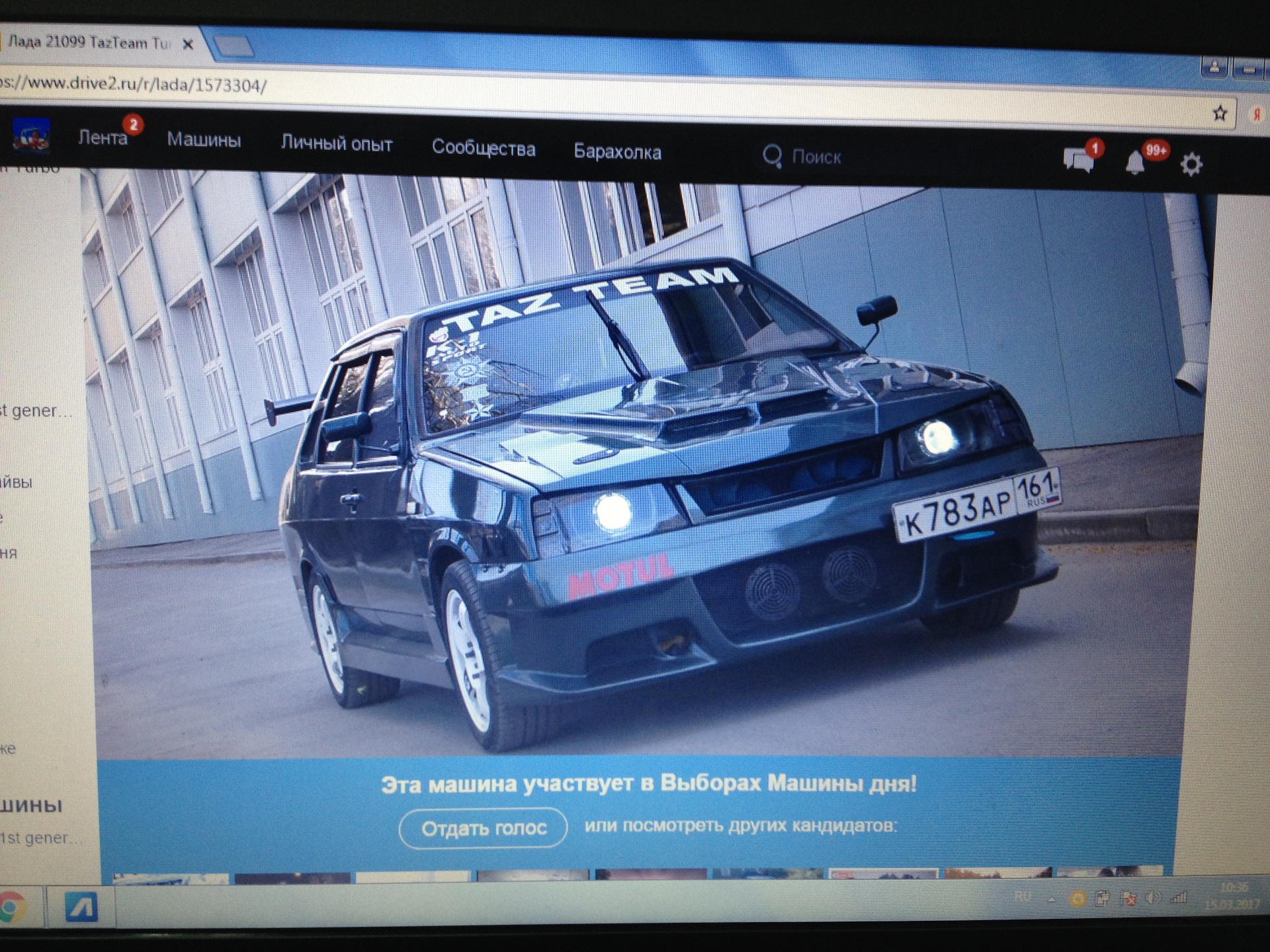This screenshot has width=1270, height=952.
Task: Bookmark page with the star icon
Action: [x=1220, y=114]
